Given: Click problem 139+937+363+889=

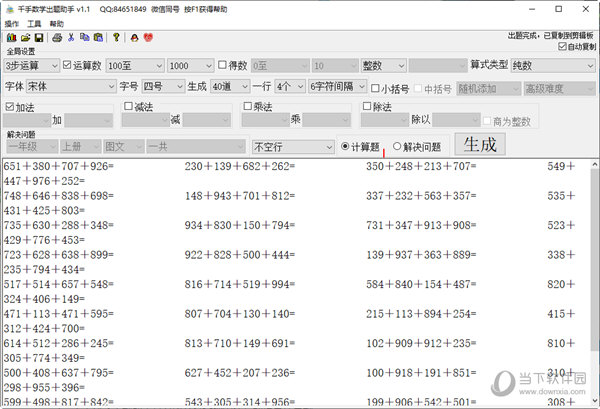Looking at the screenshot, I should click(421, 255).
